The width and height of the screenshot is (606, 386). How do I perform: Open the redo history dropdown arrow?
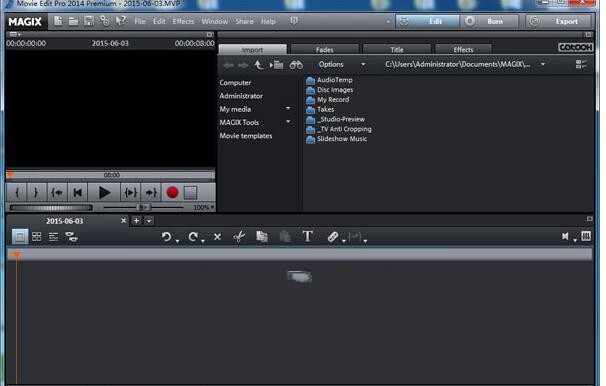203,241
